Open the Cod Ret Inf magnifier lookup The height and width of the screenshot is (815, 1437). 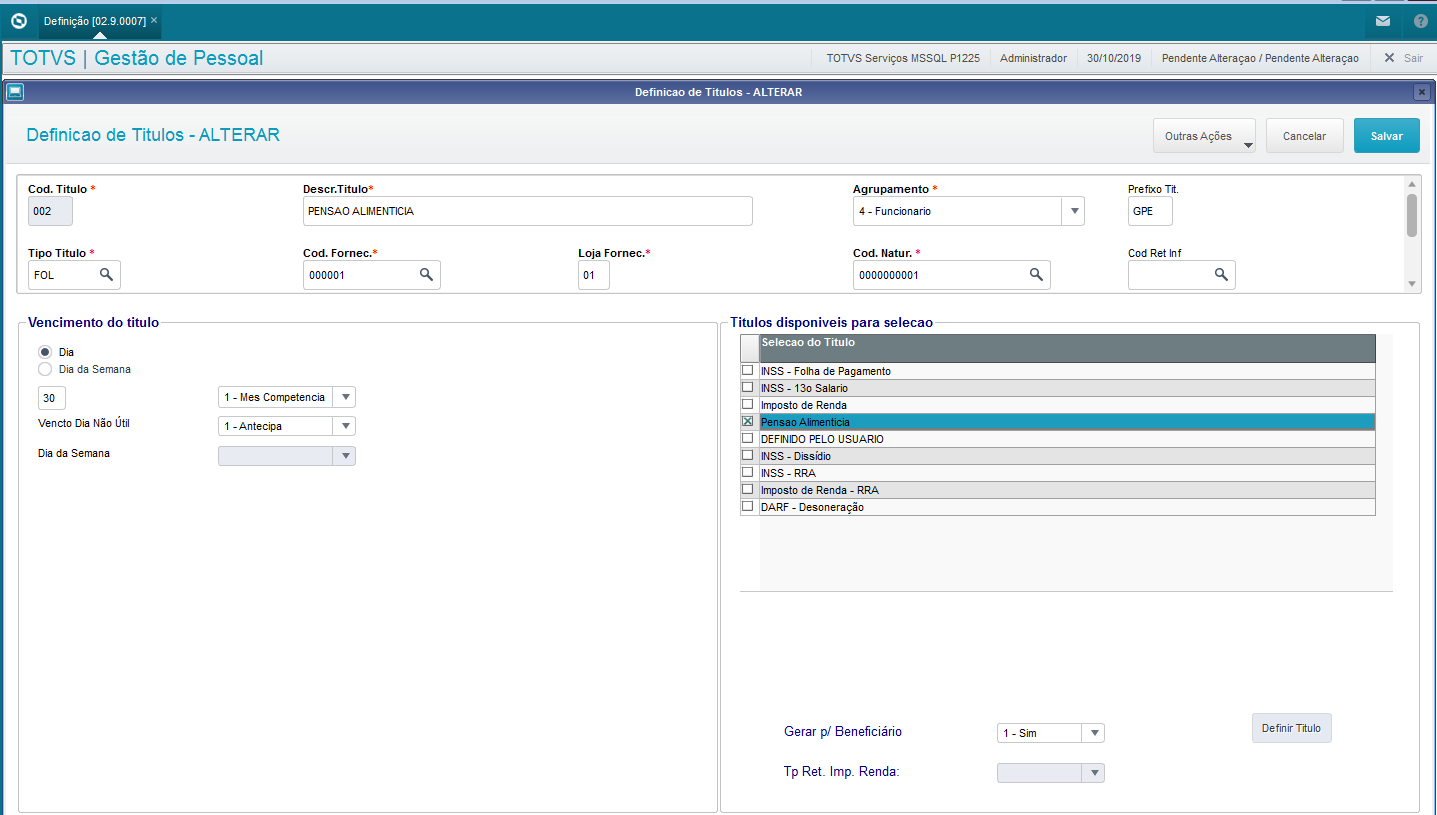[1221, 274]
